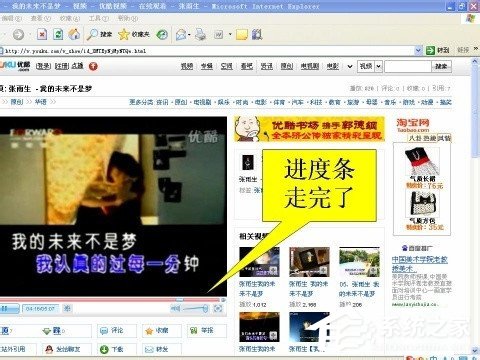480x360 pixels.
Task: Expand the more-navigation chevron after 电影
Action: click(350, 66)
